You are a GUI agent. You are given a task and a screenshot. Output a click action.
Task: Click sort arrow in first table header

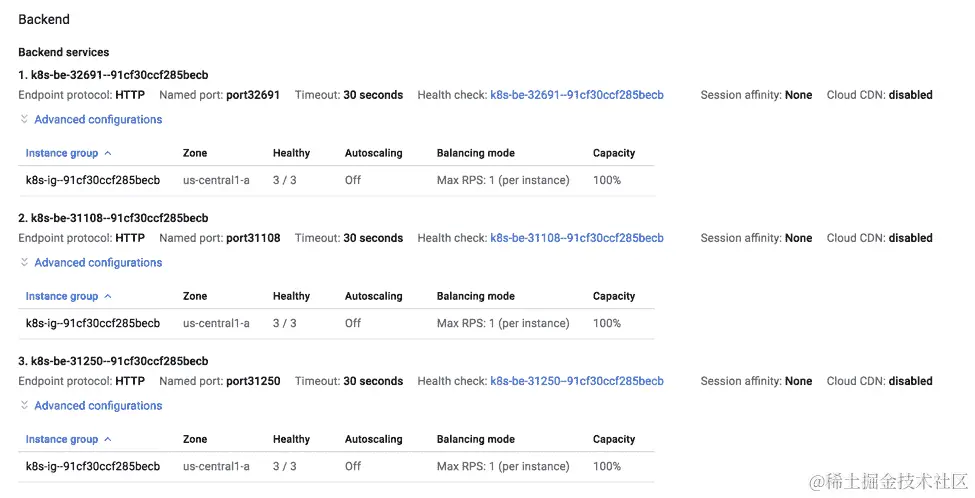108,153
